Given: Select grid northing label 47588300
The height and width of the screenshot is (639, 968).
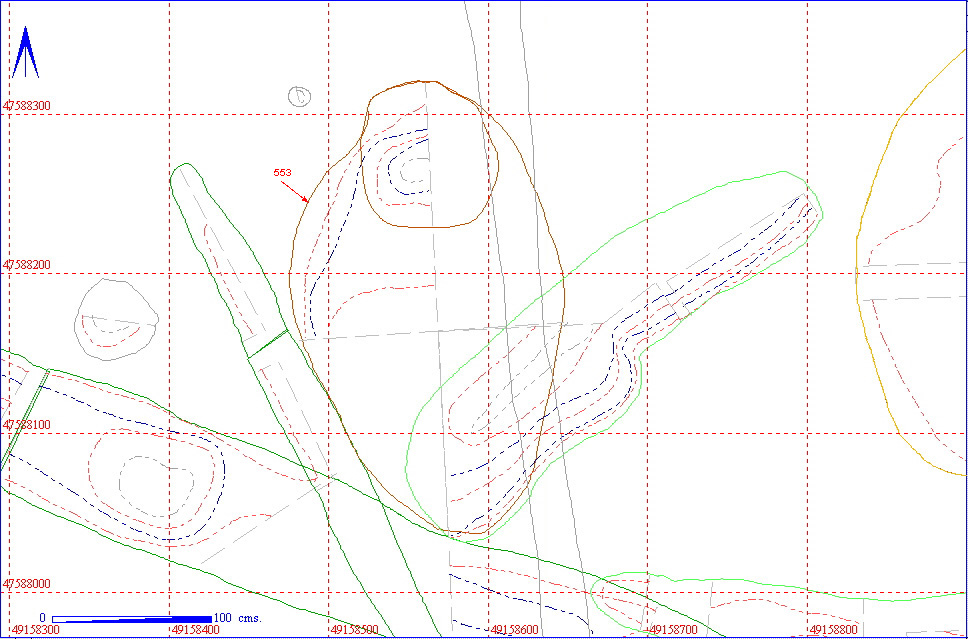Looking at the screenshot, I should click(x=27, y=106).
